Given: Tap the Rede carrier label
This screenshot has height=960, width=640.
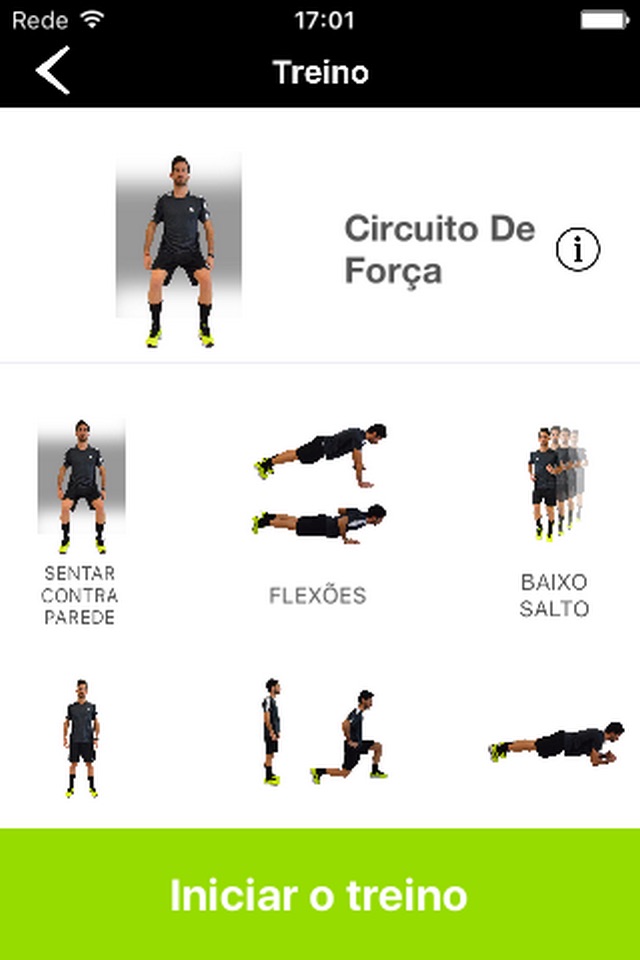Looking at the screenshot, I should coord(40,20).
